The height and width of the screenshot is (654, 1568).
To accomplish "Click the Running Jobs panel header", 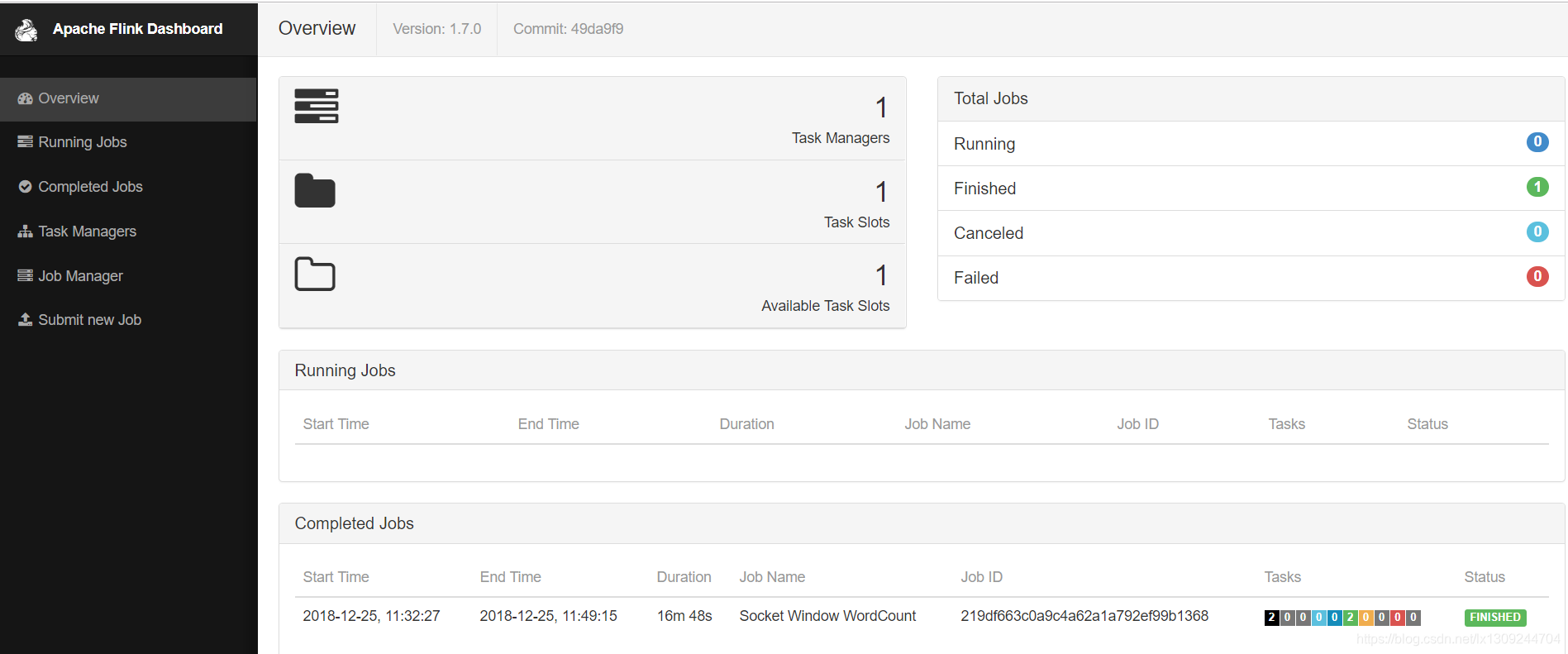I will [x=922, y=370].
